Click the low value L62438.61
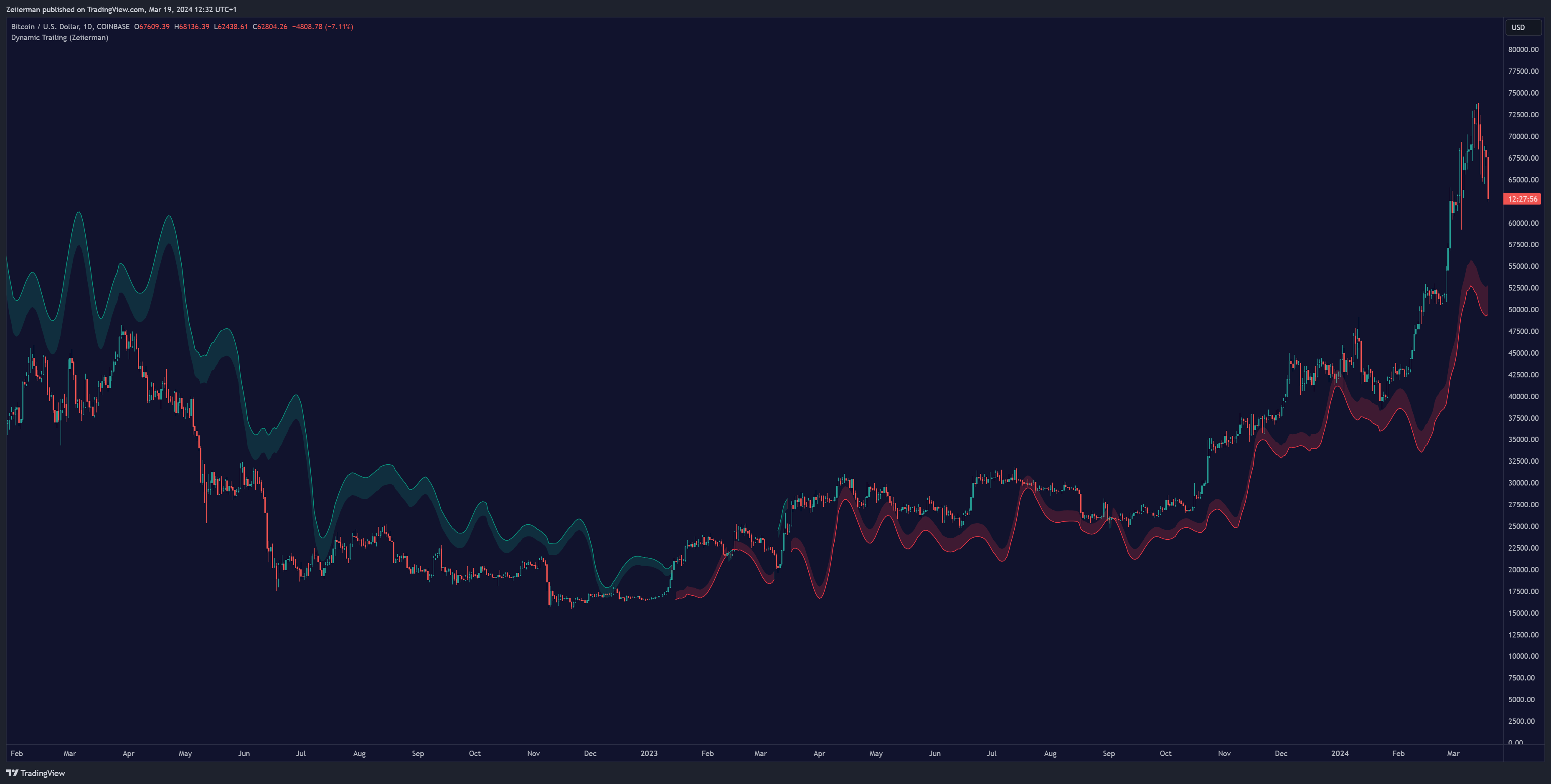 click(x=231, y=26)
